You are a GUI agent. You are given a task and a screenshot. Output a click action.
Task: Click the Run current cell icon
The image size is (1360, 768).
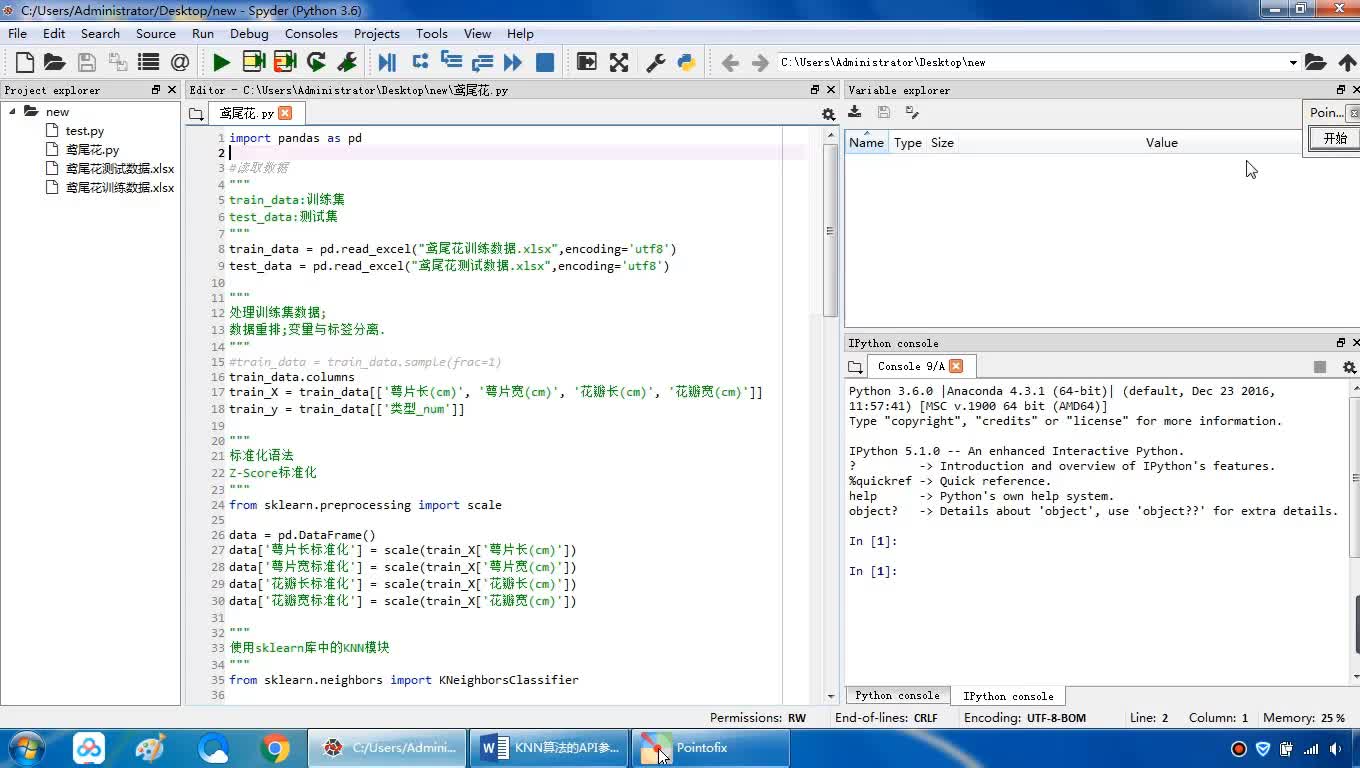253,63
